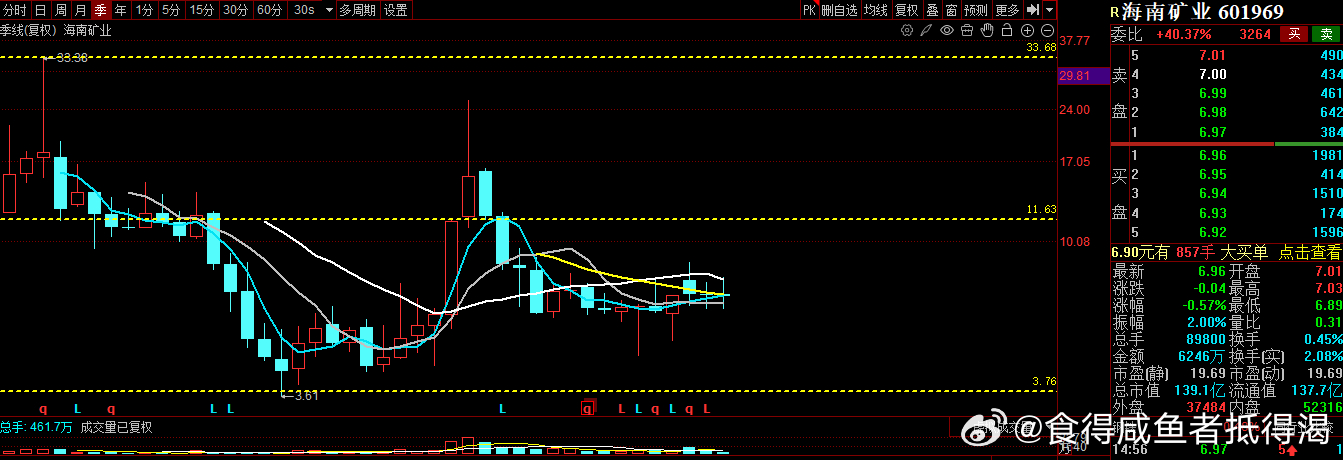Viewport: 1343px width, 460px height.
Task: Click the hand tool icon above the chart
Action: (x=987, y=30)
